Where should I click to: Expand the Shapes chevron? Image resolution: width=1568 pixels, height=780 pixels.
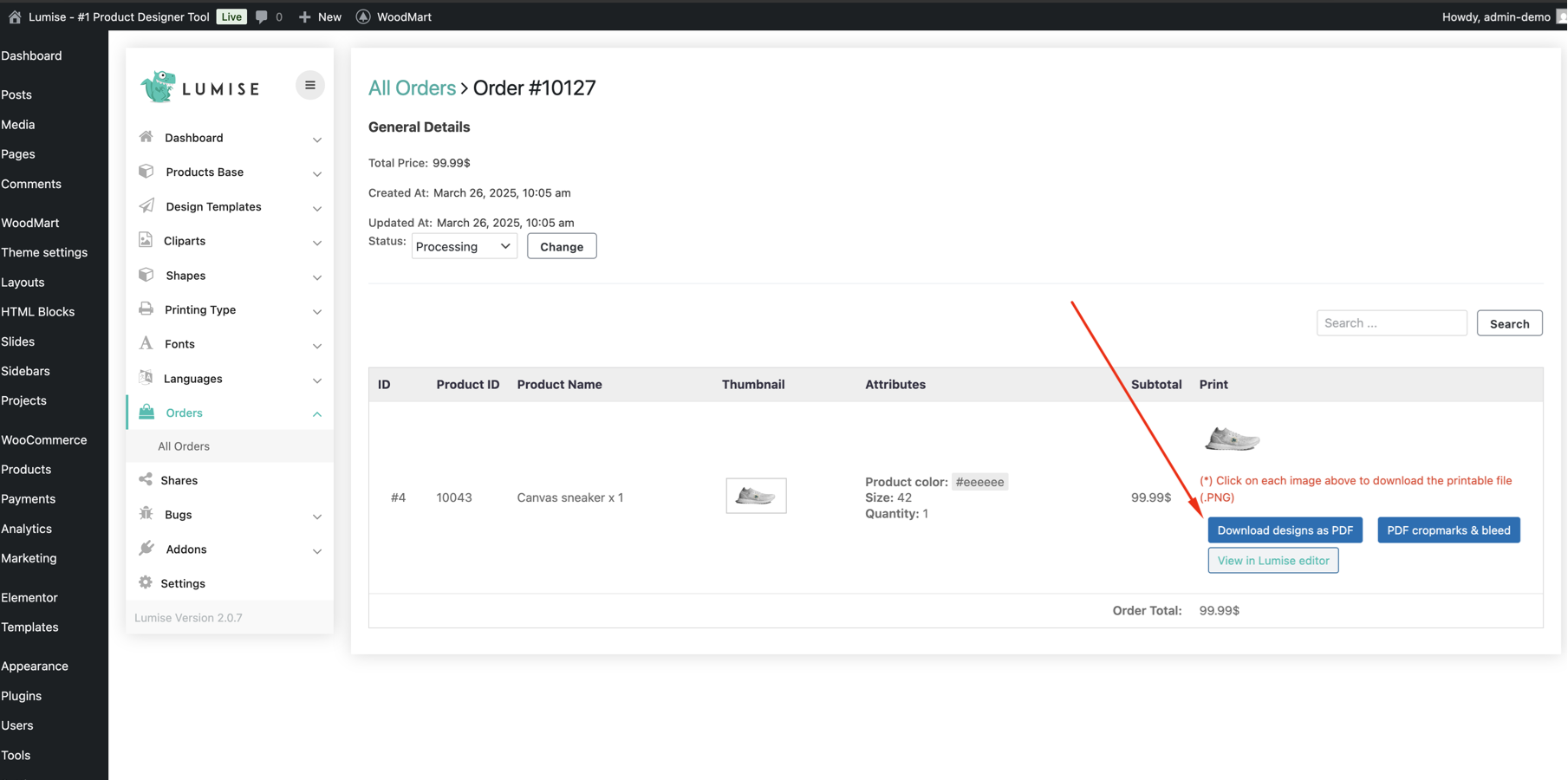pyautogui.click(x=317, y=277)
